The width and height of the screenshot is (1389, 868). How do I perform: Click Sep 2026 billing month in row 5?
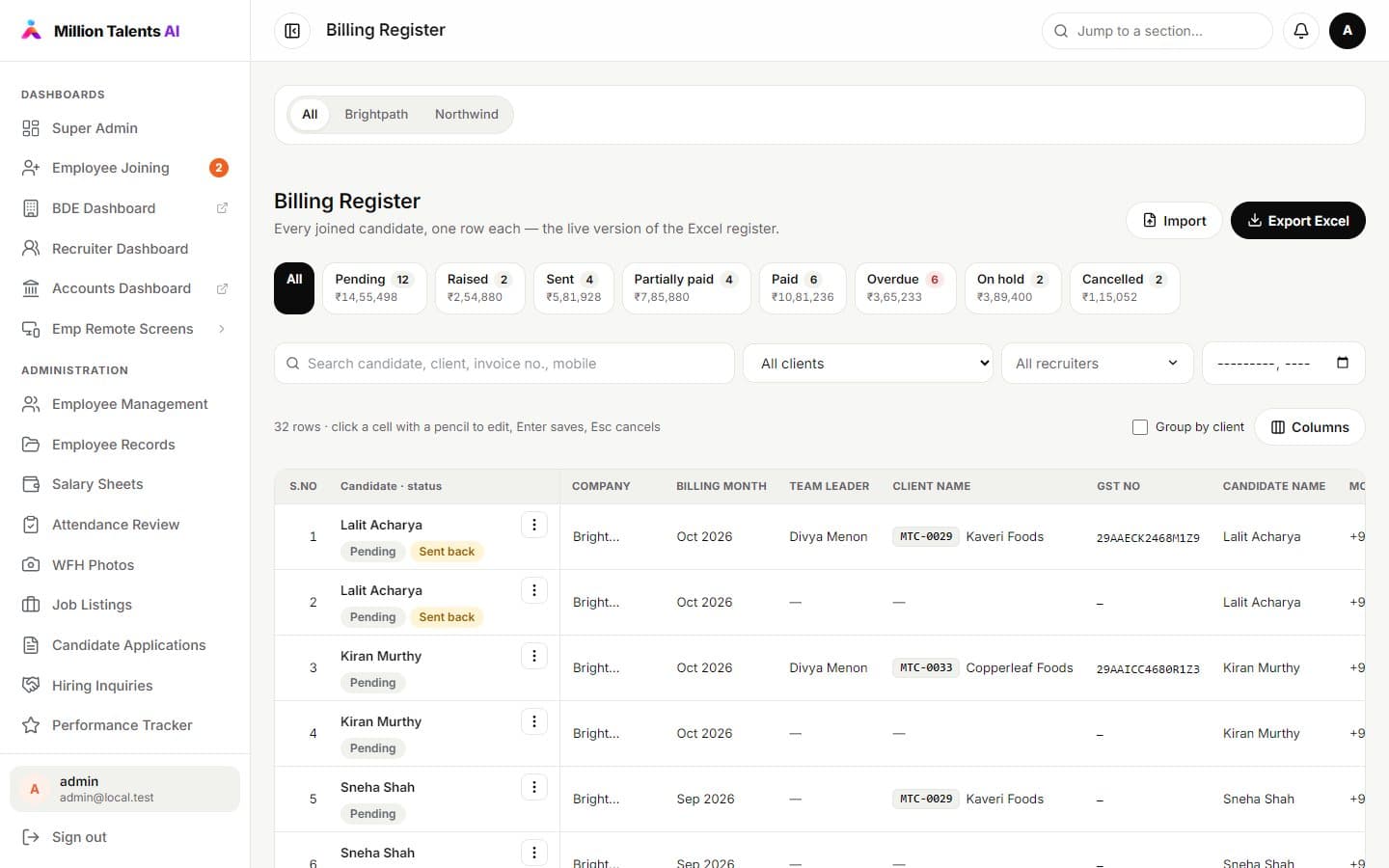(x=705, y=799)
